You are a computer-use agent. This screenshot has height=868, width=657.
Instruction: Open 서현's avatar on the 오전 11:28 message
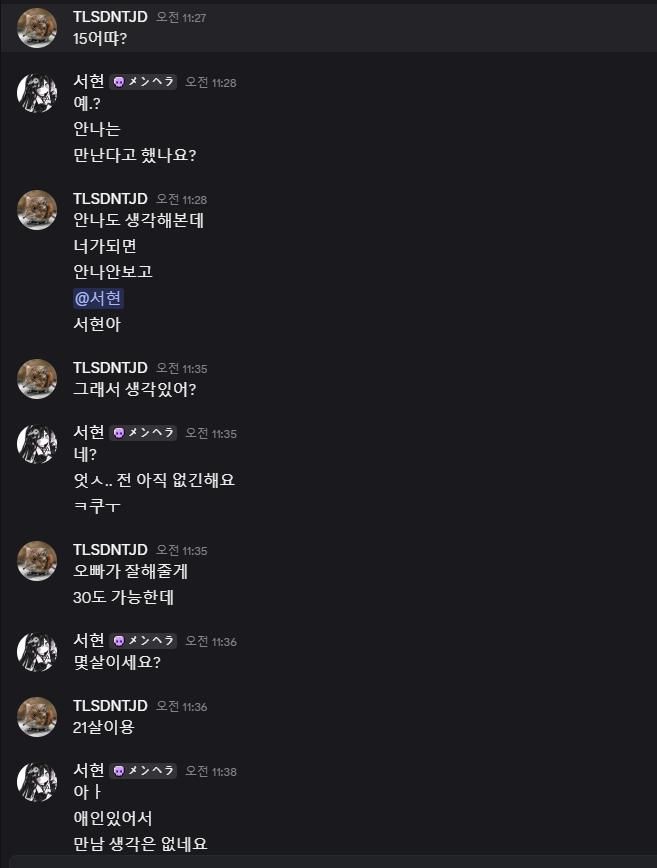click(x=37, y=93)
